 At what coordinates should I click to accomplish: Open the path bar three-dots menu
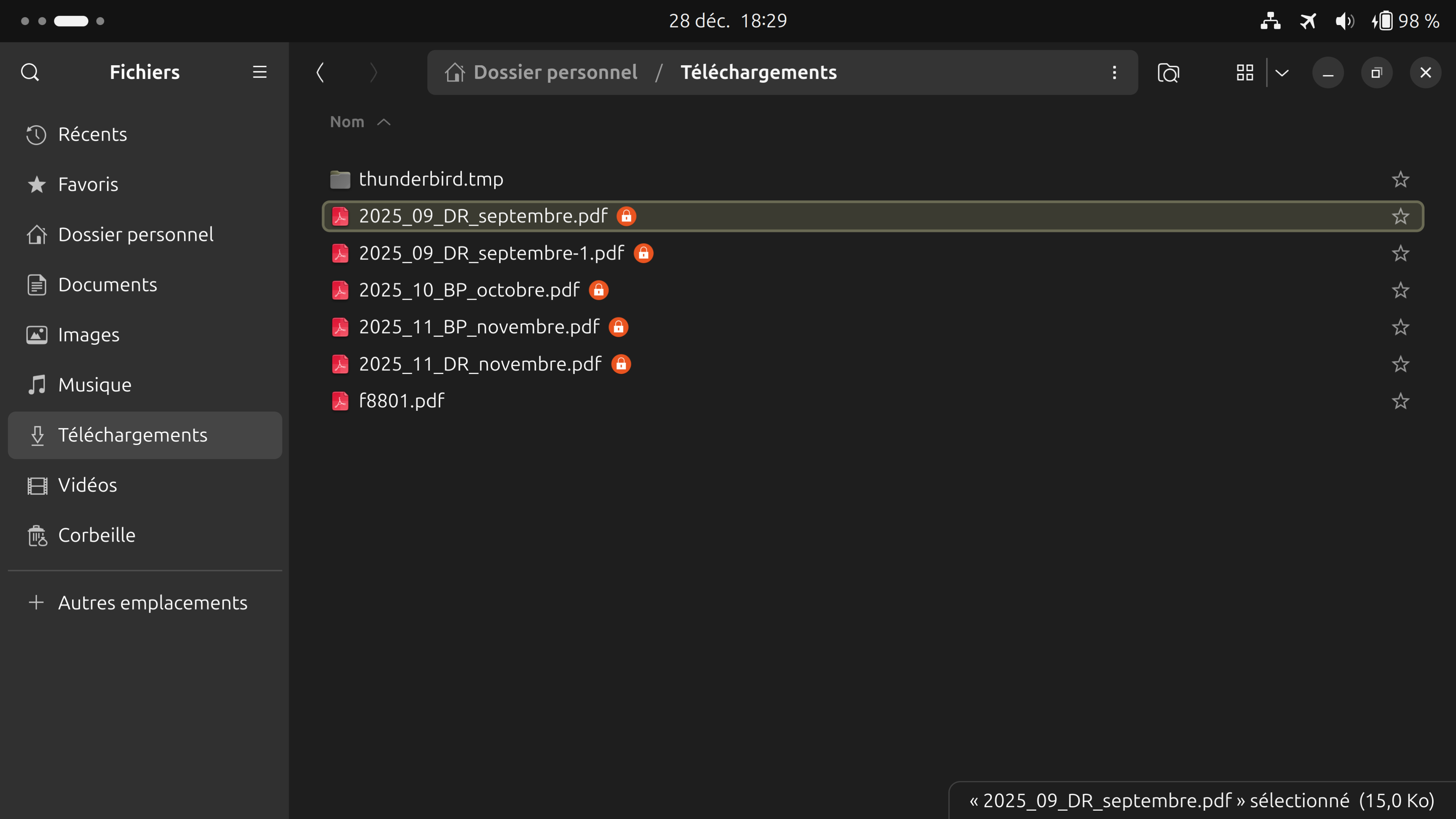pos(1114,72)
